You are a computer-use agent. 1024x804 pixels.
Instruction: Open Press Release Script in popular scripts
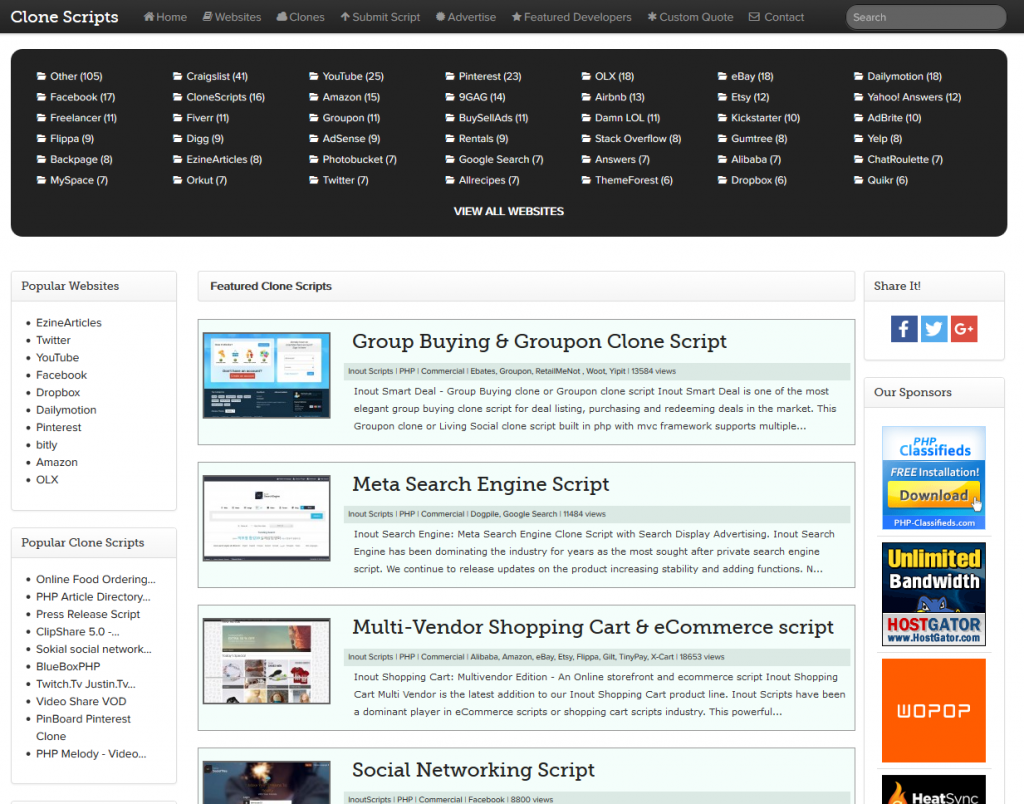point(88,614)
